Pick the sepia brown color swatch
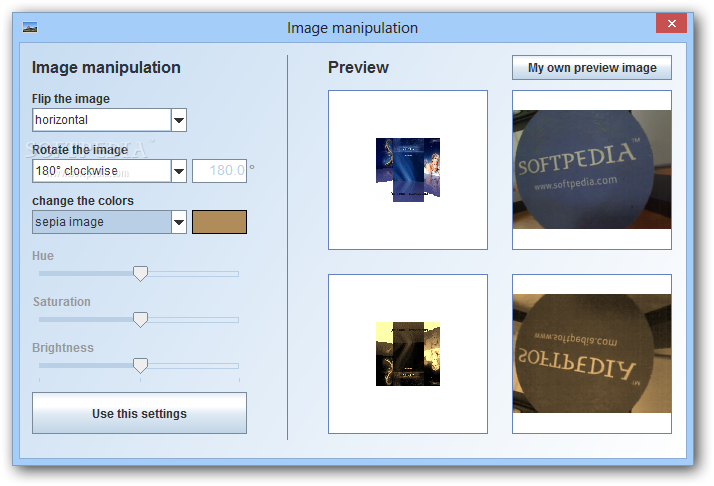The image size is (714, 486). [x=219, y=222]
